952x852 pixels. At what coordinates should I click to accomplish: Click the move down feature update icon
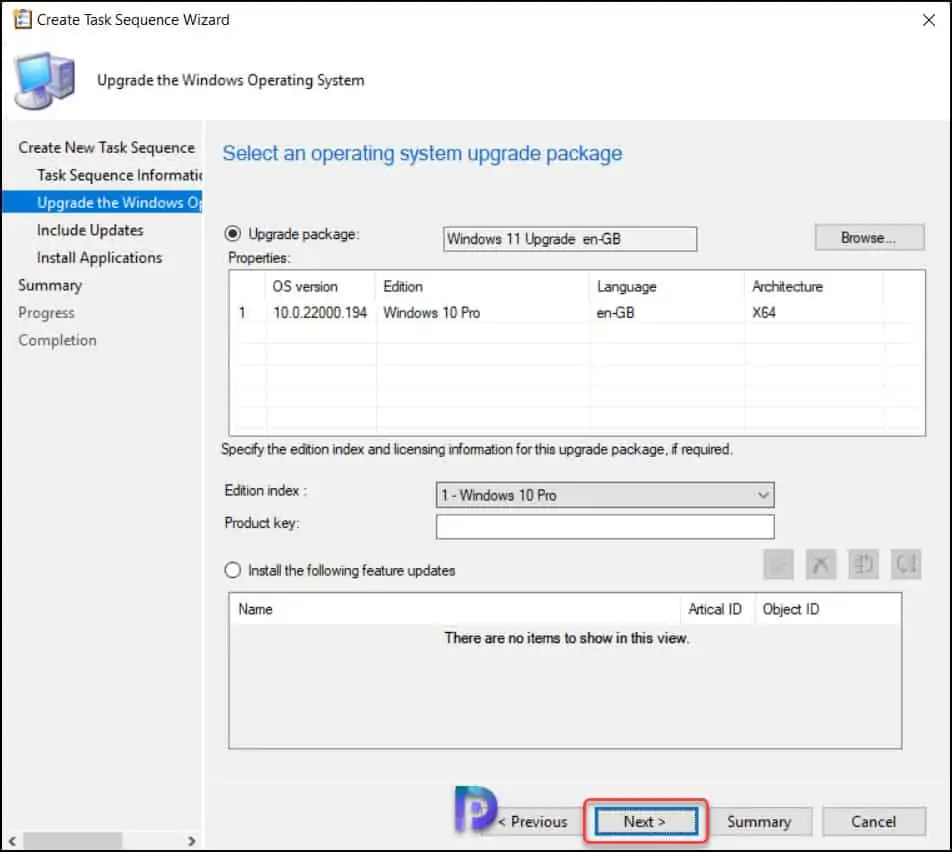pos(906,565)
